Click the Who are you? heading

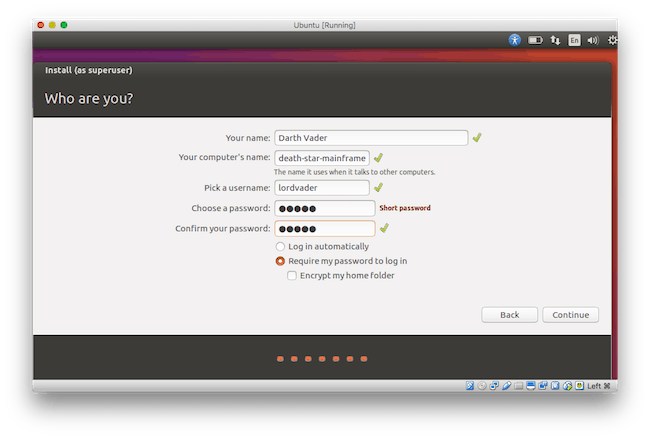coord(89,99)
